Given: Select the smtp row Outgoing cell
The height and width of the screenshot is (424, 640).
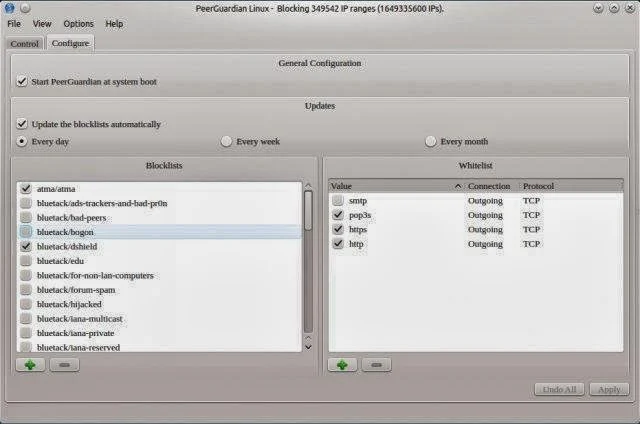Looking at the screenshot, I should 485,200.
